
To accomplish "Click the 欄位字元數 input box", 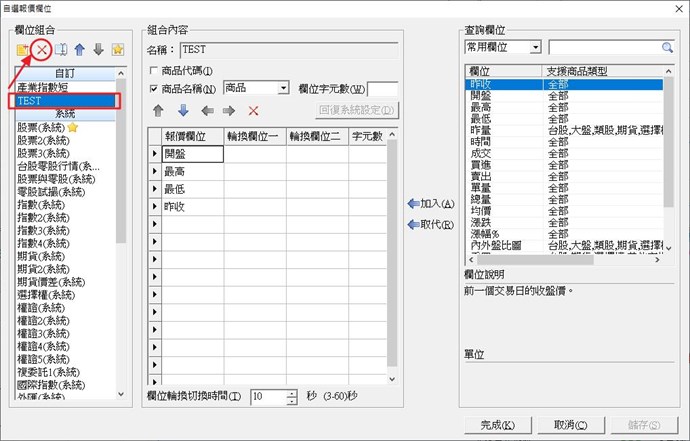I will [x=382, y=89].
